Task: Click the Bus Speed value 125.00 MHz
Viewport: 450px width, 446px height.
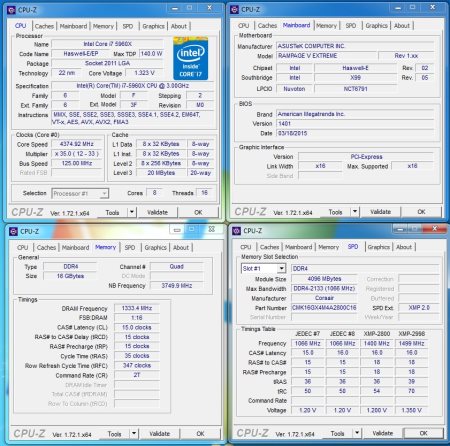Action: [77, 163]
